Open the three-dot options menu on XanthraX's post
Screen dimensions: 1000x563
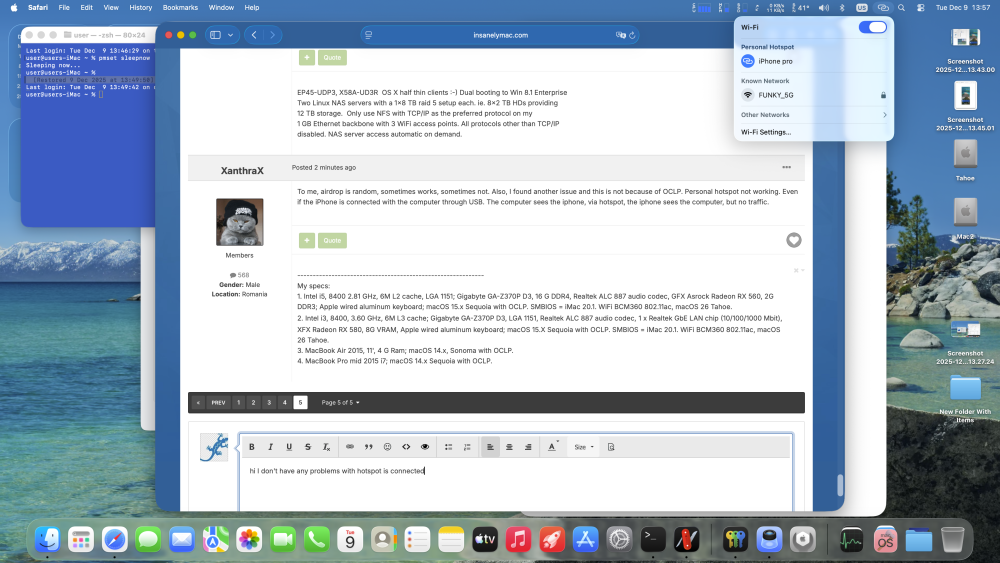[x=786, y=167]
